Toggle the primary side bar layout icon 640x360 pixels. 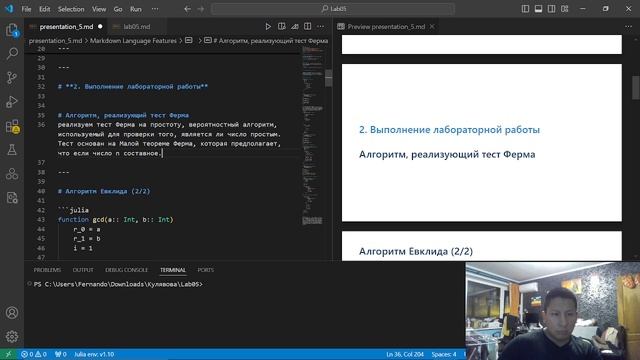pyautogui.click(x=525, y=9)
